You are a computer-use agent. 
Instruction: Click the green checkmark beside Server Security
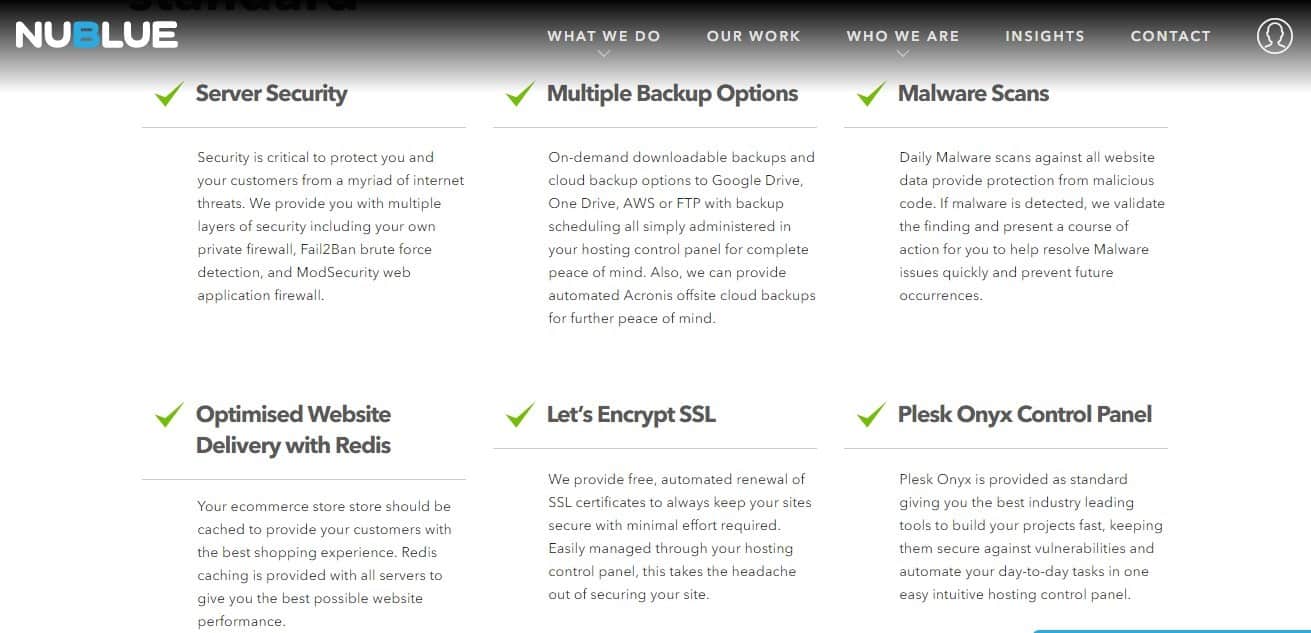click(x=169, y=94)
